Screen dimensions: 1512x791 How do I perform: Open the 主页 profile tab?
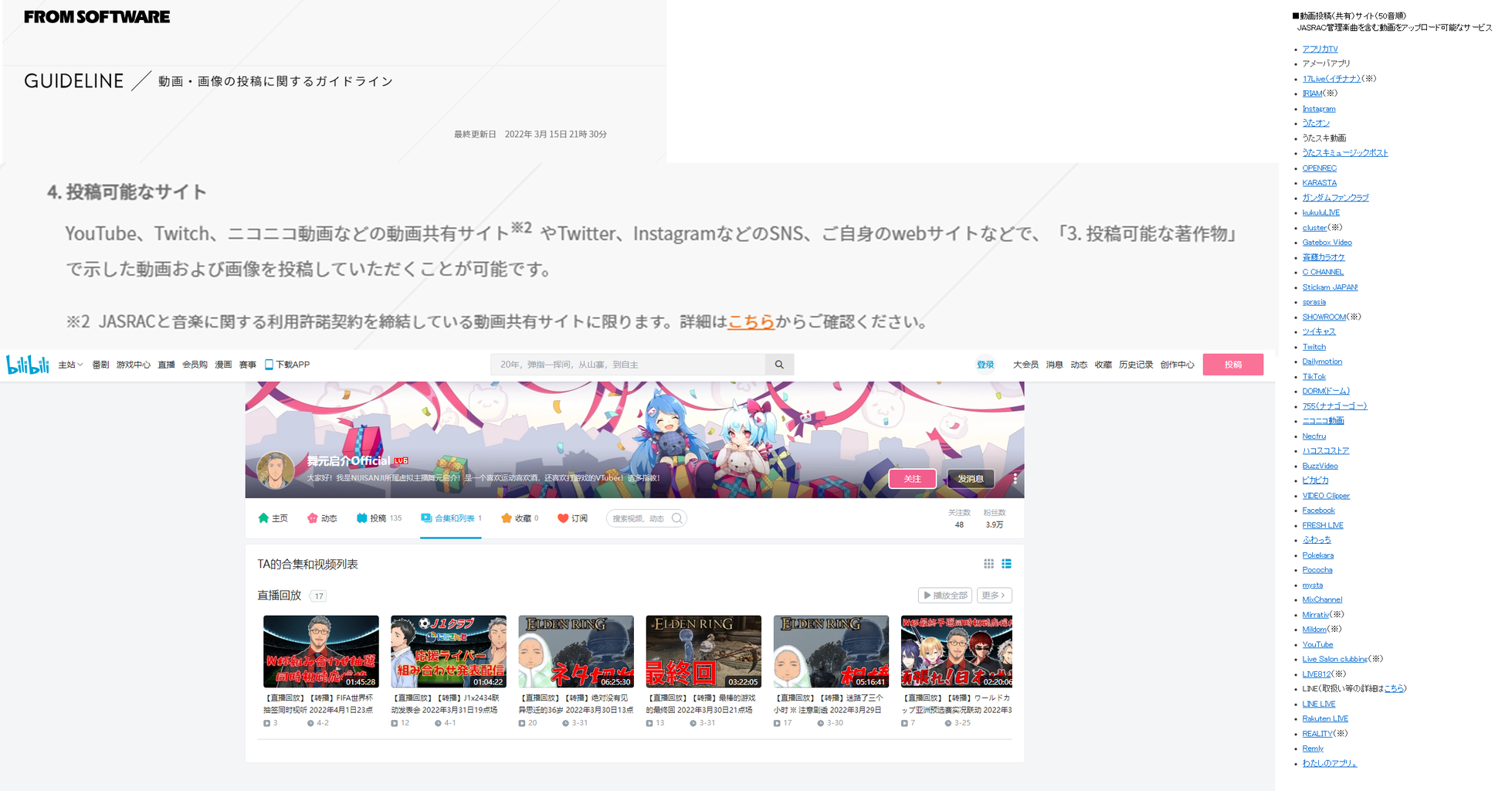click(273, 518)
